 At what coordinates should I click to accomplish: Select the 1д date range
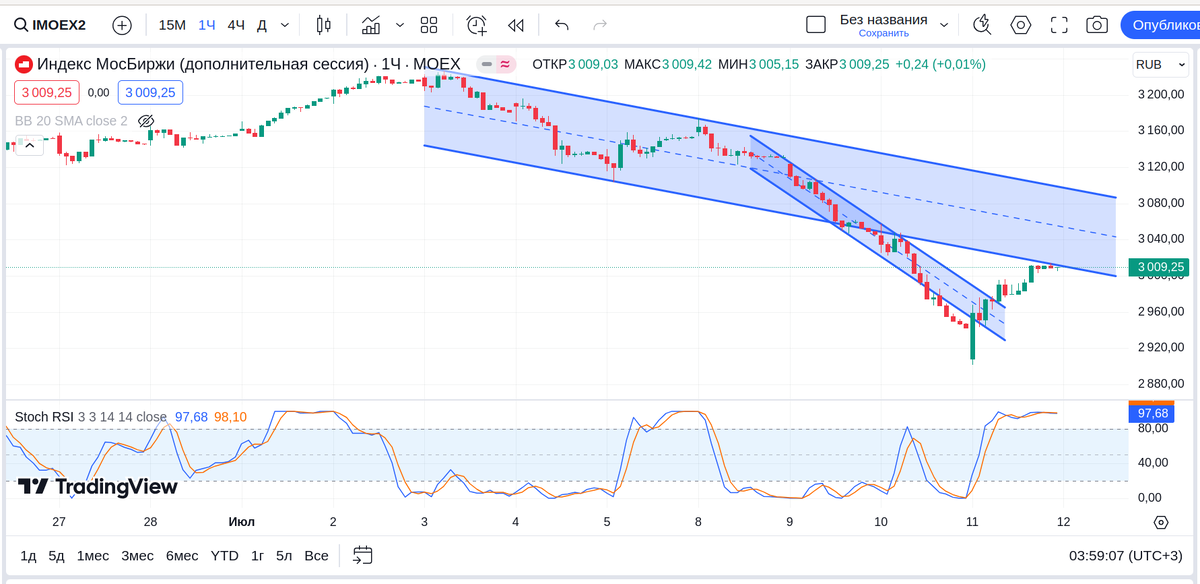[28, 555]
